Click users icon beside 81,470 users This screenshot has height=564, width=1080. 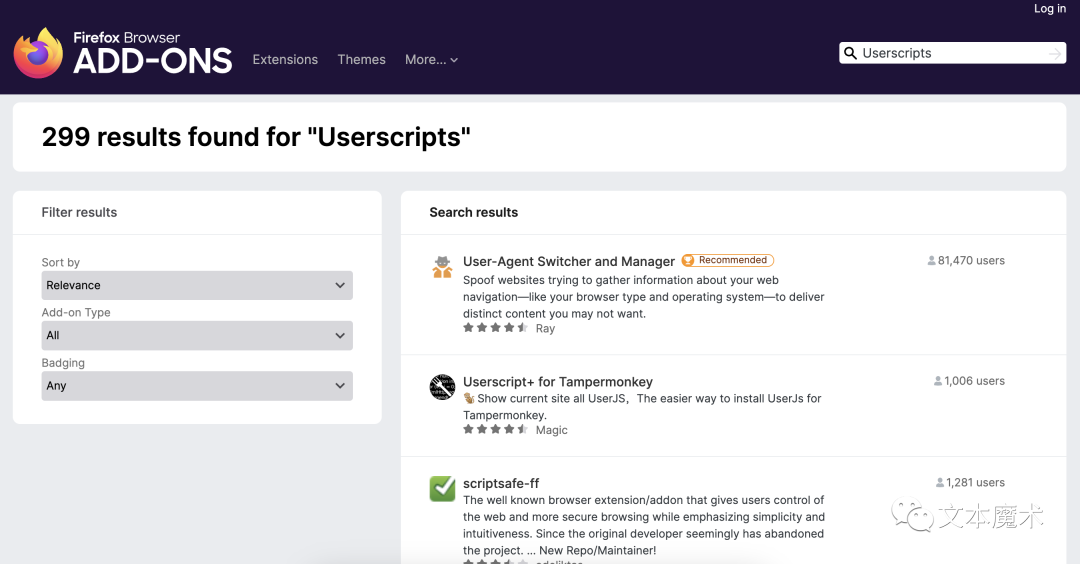pos(931,260)
